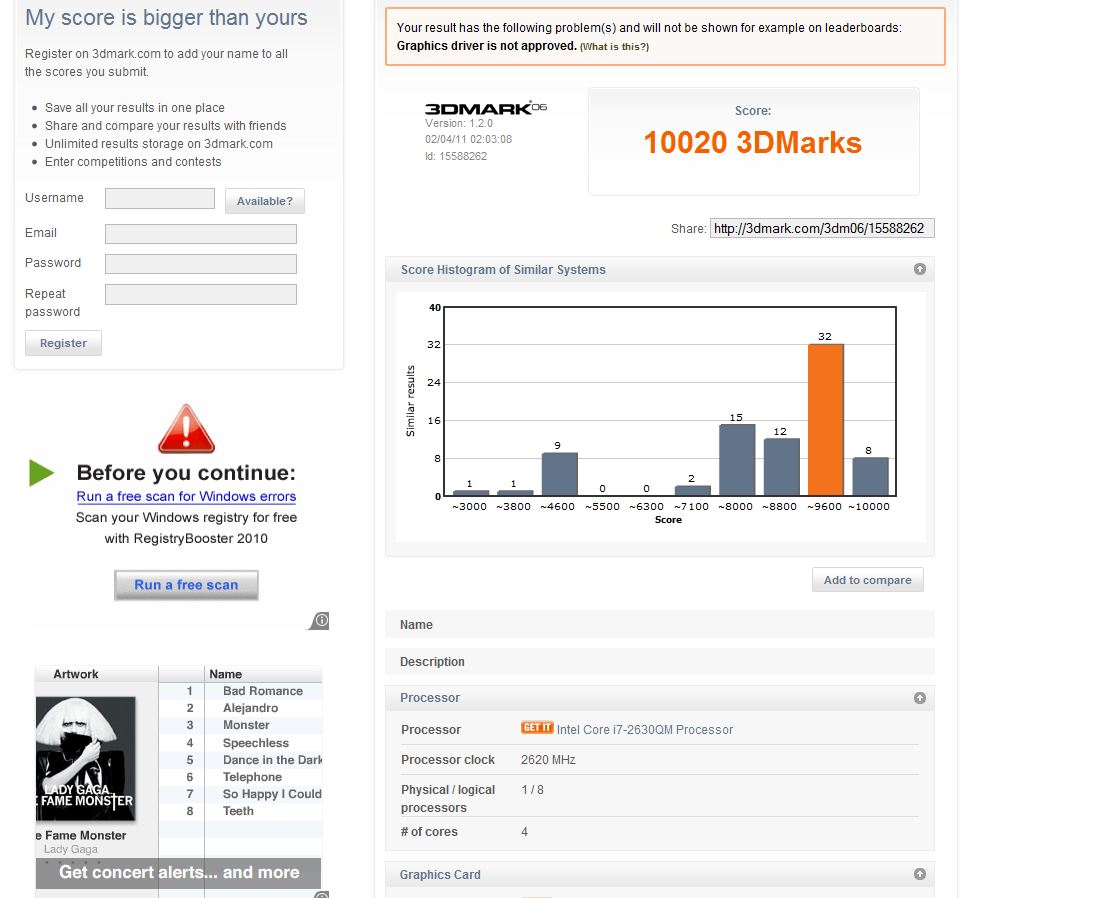
Task: Click the Name column header in track list
Action: pos(264,674)
